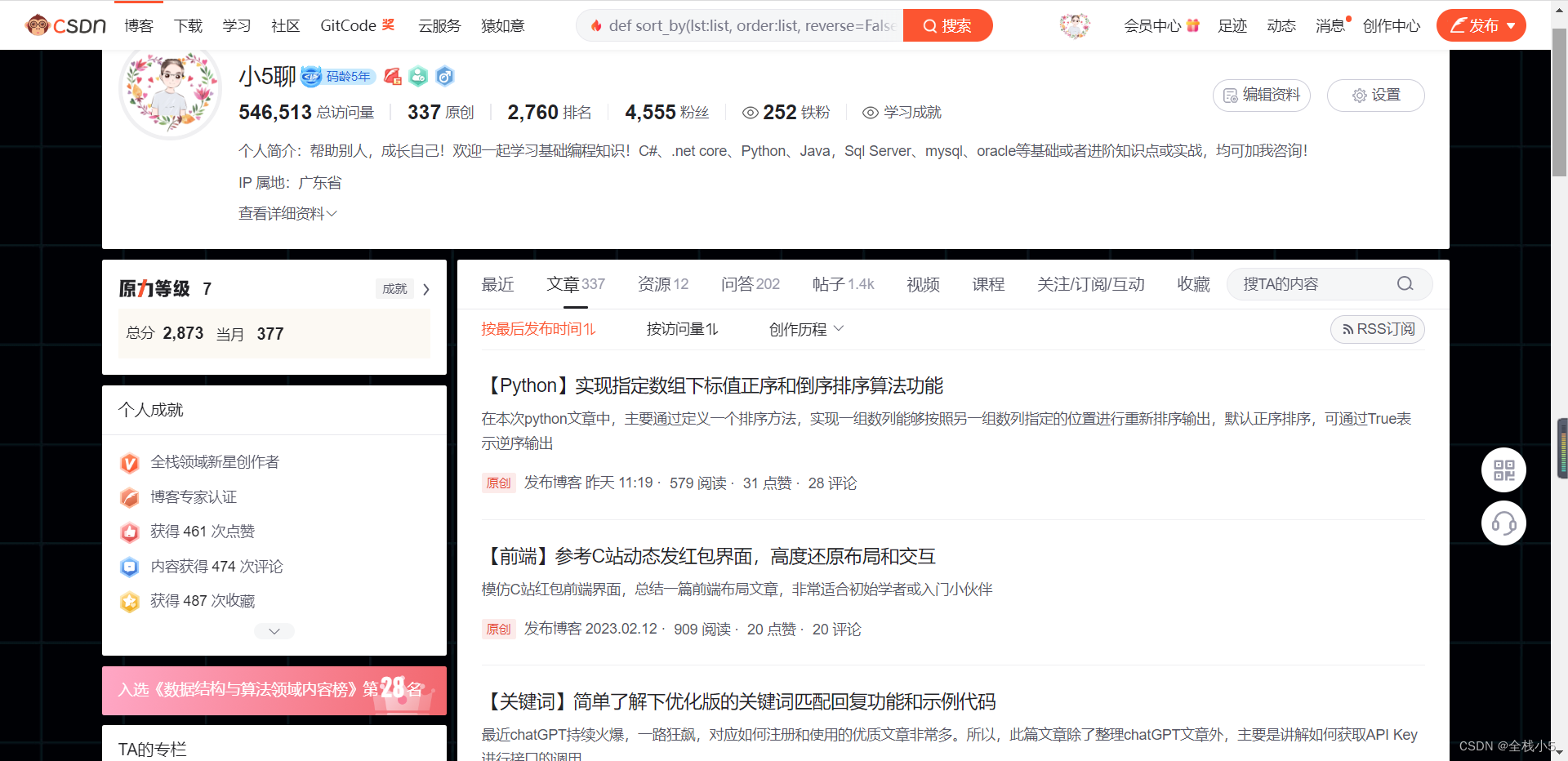Screen dimensions: 1568x761
Task: Expand 查看详细资料 section
Action: click(287, 213)
